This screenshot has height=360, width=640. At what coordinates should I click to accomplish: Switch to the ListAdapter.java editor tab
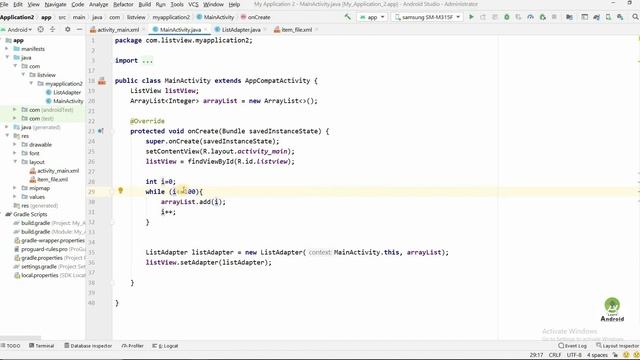tap(241, 30)
